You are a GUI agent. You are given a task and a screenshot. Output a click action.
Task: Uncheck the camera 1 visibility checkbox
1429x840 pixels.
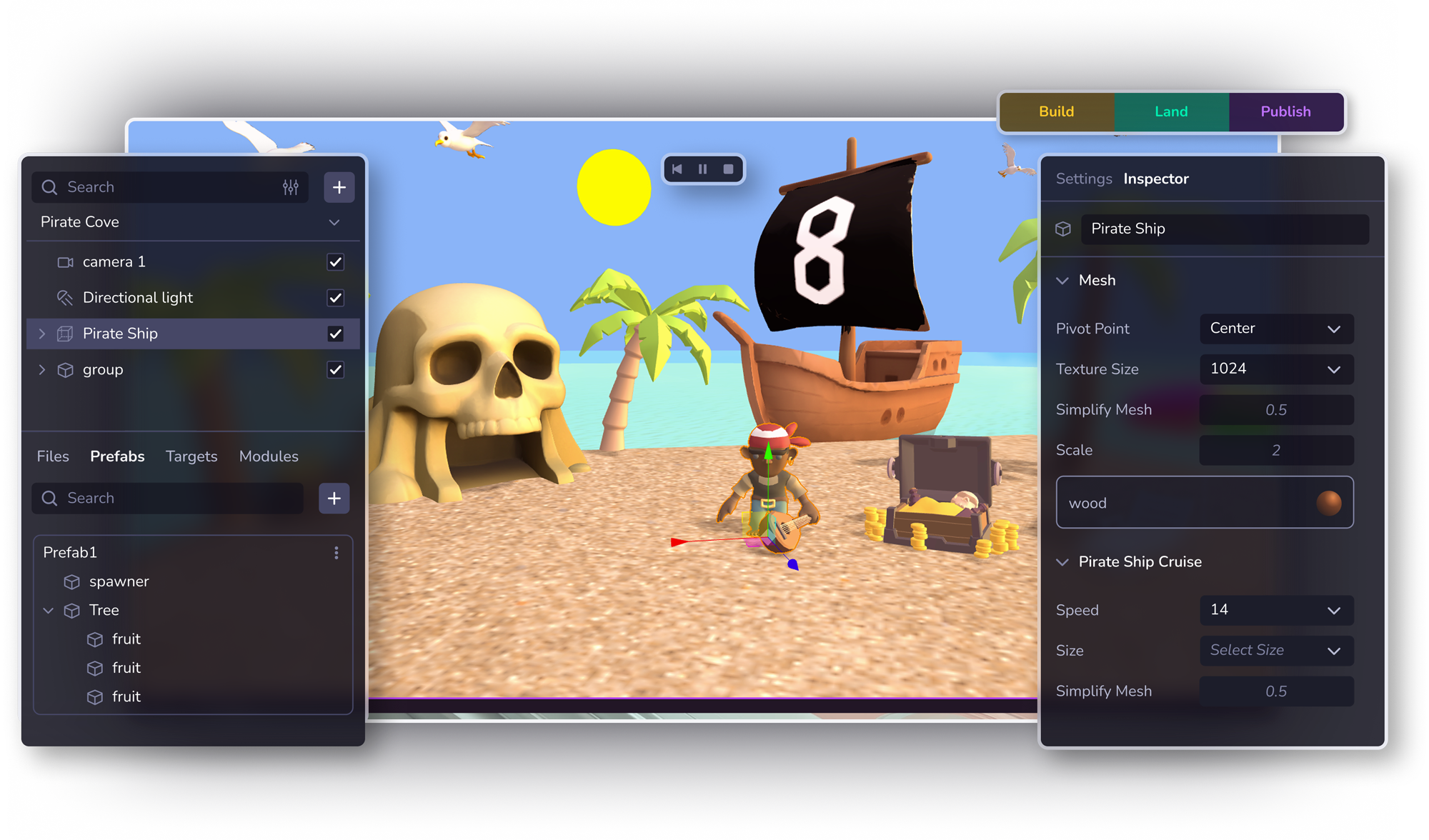[335, 262]
